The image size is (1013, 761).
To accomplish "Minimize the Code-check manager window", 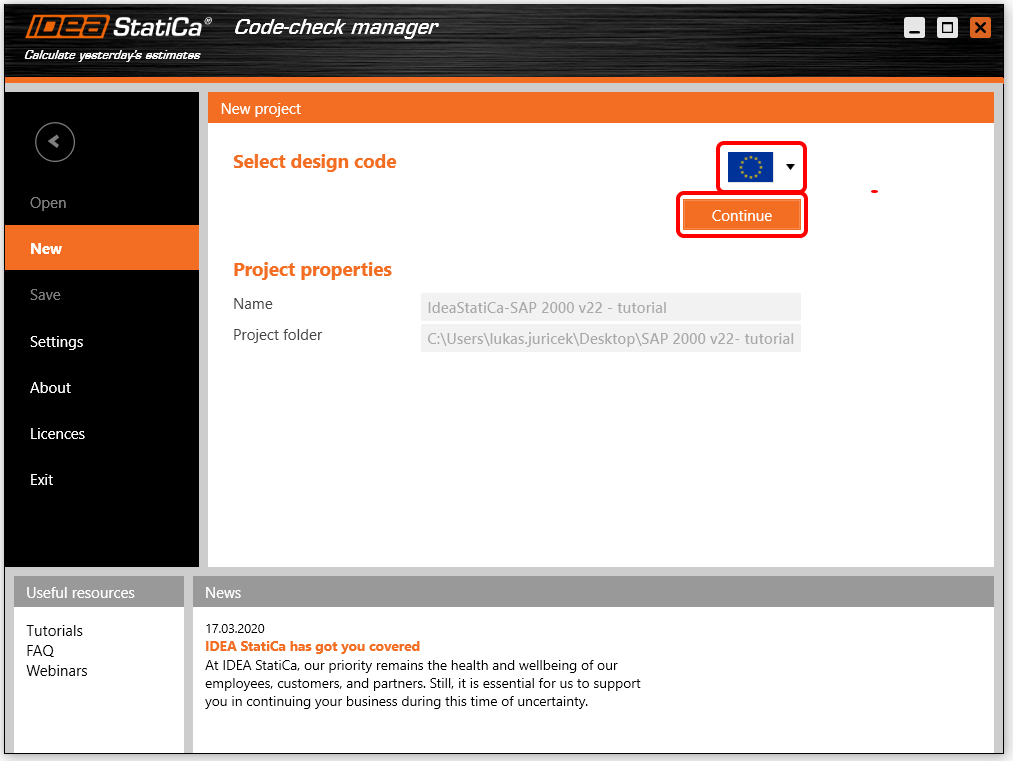I will [x=914, y=28].
